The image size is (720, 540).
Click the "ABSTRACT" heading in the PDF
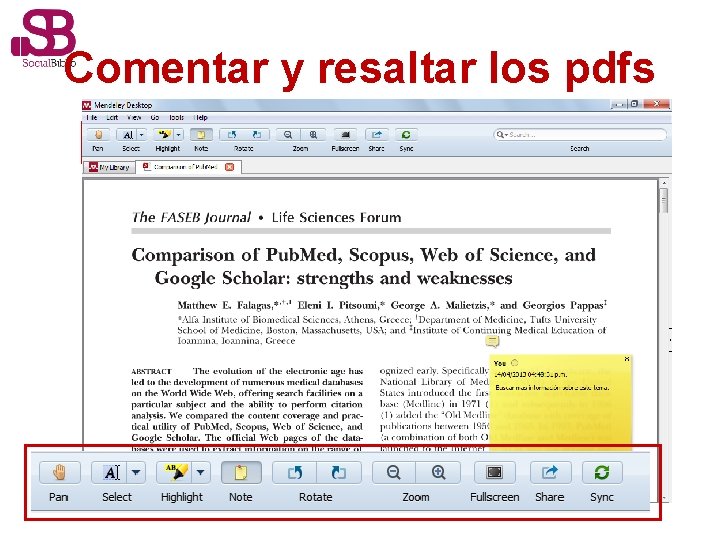(x=152, y=371)
